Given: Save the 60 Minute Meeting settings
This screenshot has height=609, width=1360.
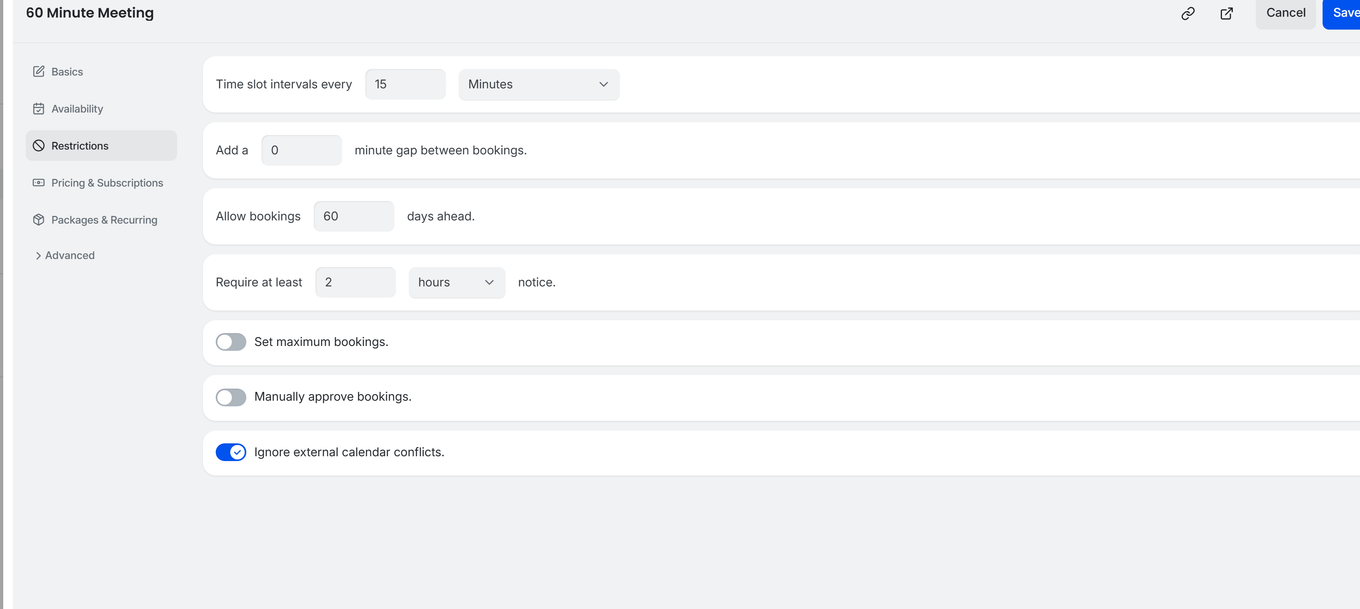Looking at the screenshot, I should tap(1345, 13).
